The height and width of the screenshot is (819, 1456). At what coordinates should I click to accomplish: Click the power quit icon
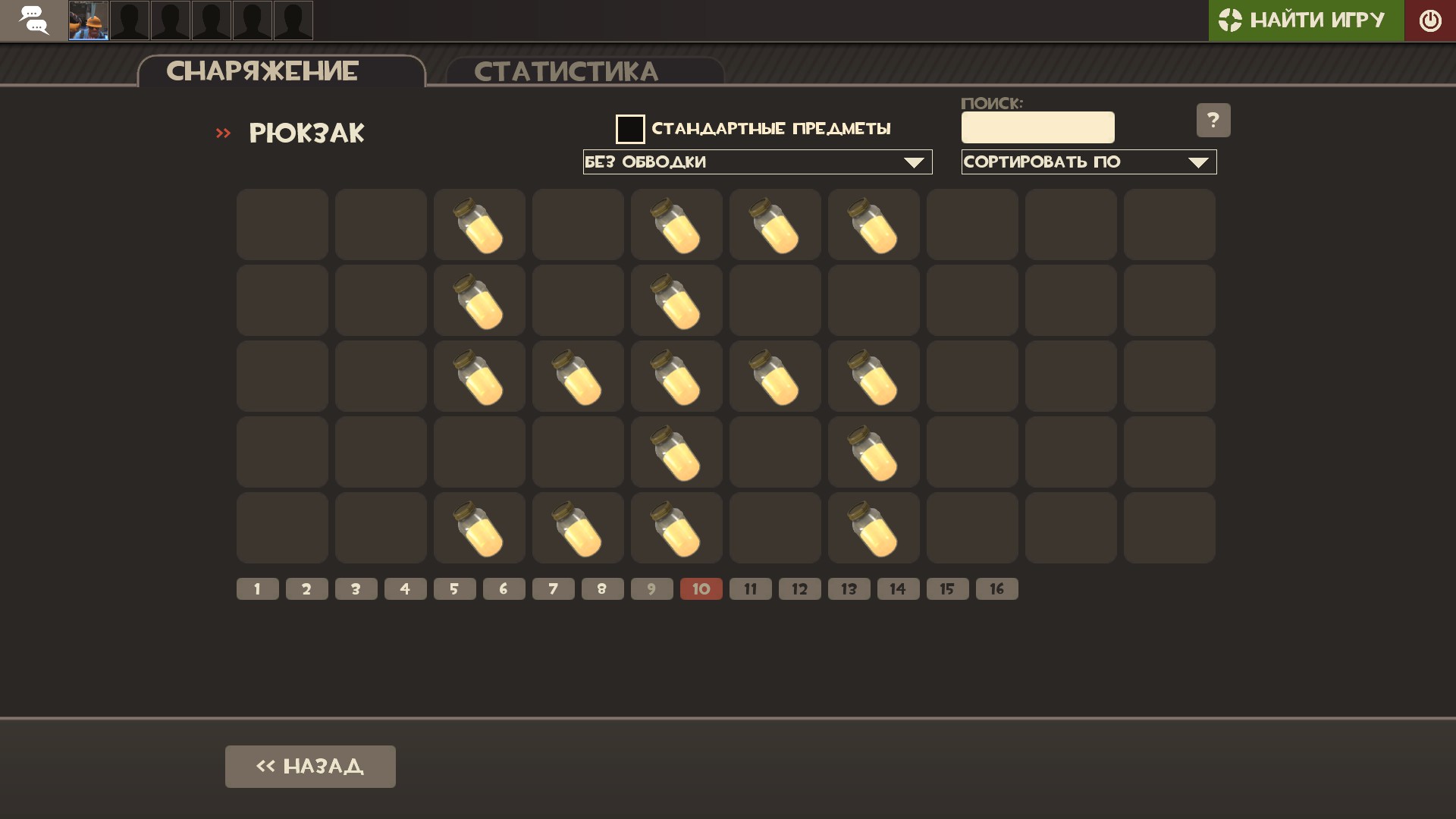coord(1430,20)
